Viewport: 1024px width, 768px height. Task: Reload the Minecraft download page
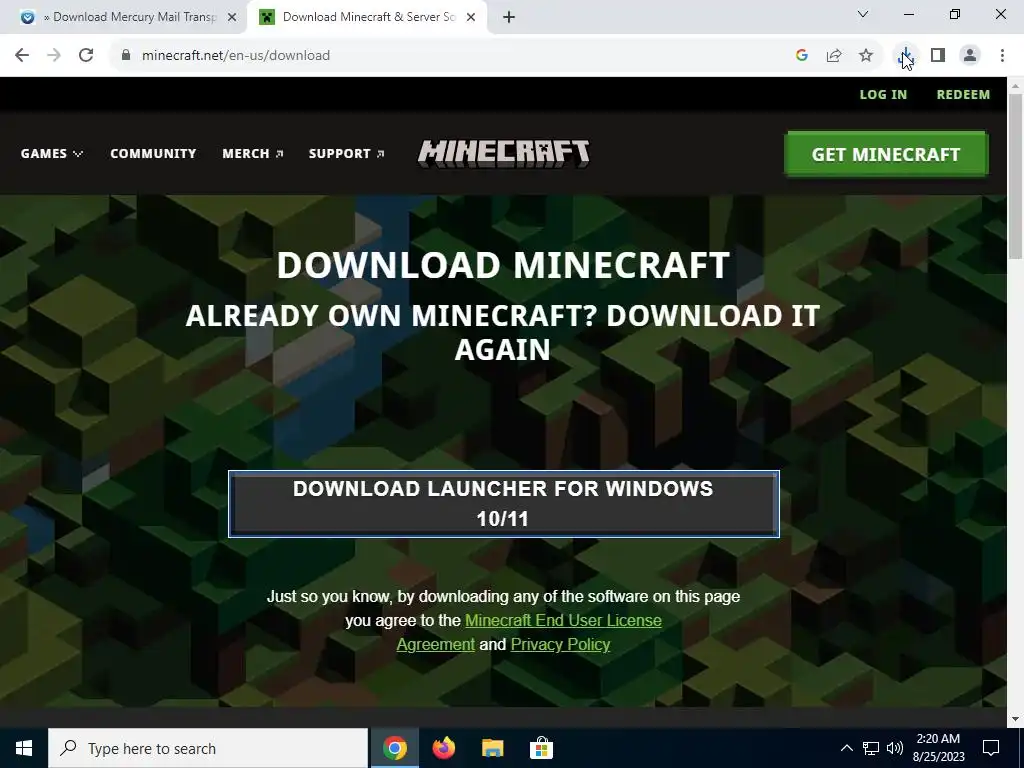pos(86,56)
